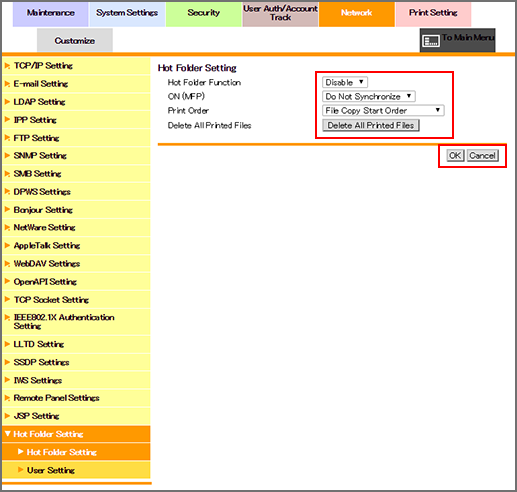Viewport: 517px width, 492px height.
Task: Click the arrow icon beside SNMP Setting
Action: (x=7, y=155)
